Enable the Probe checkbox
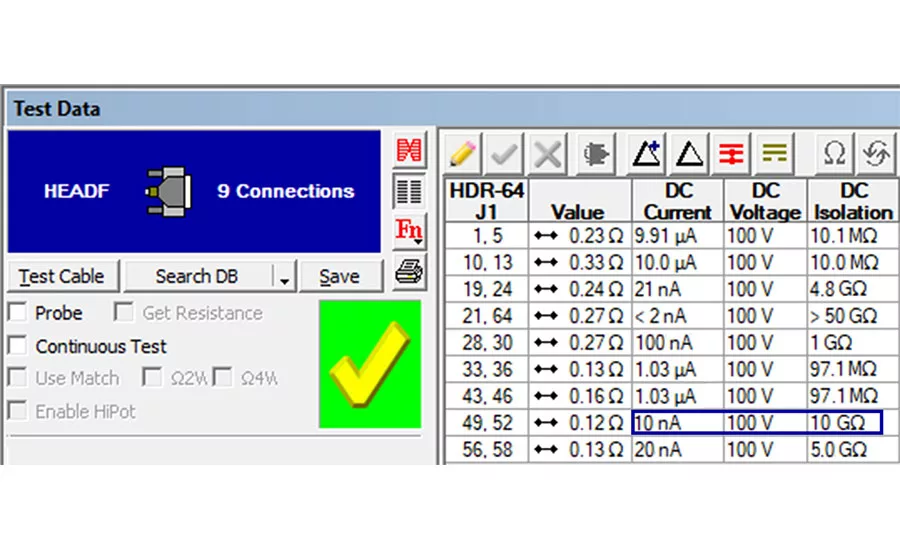 coord(18,313)
